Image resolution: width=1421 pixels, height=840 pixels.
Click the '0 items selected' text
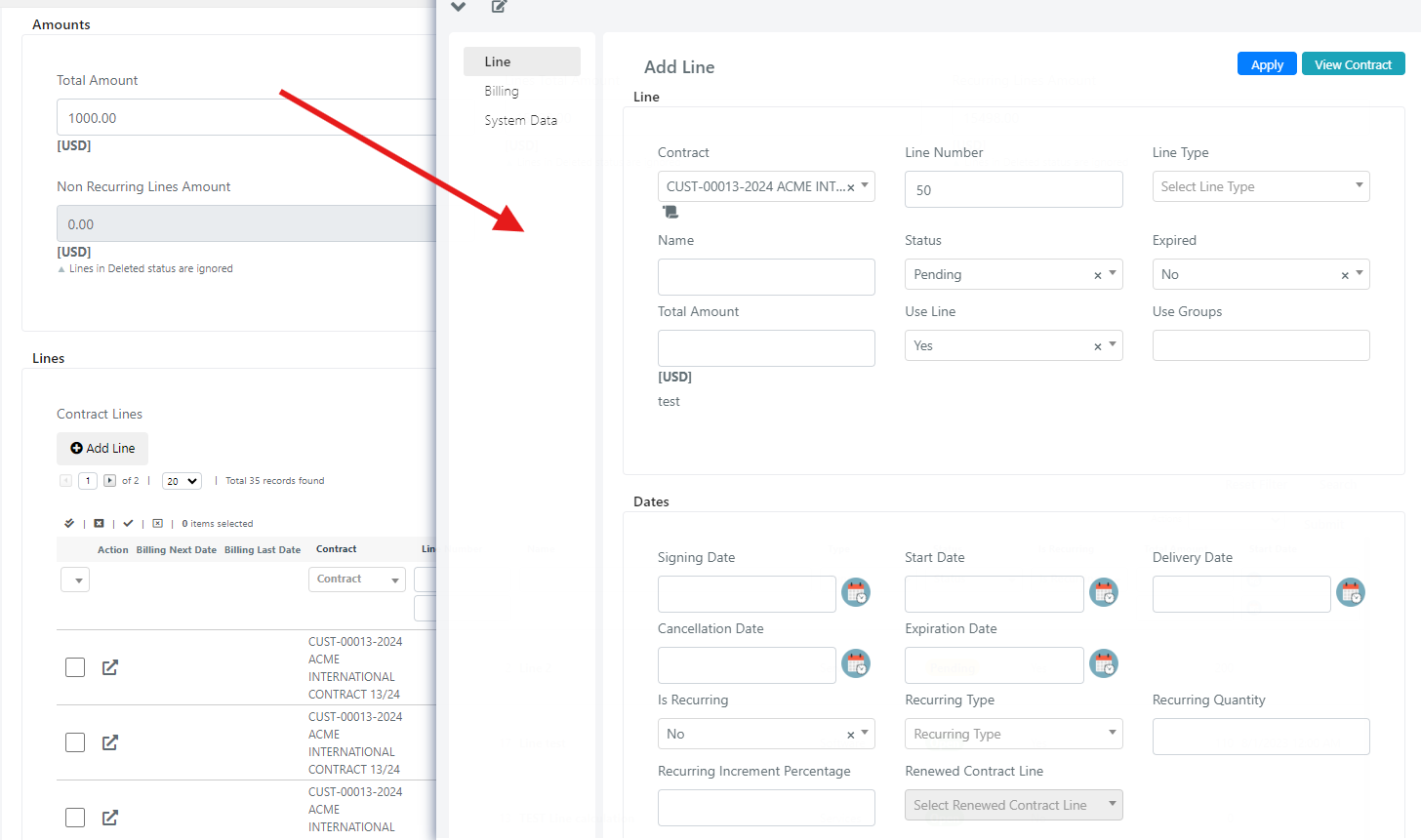pos(218,524)
